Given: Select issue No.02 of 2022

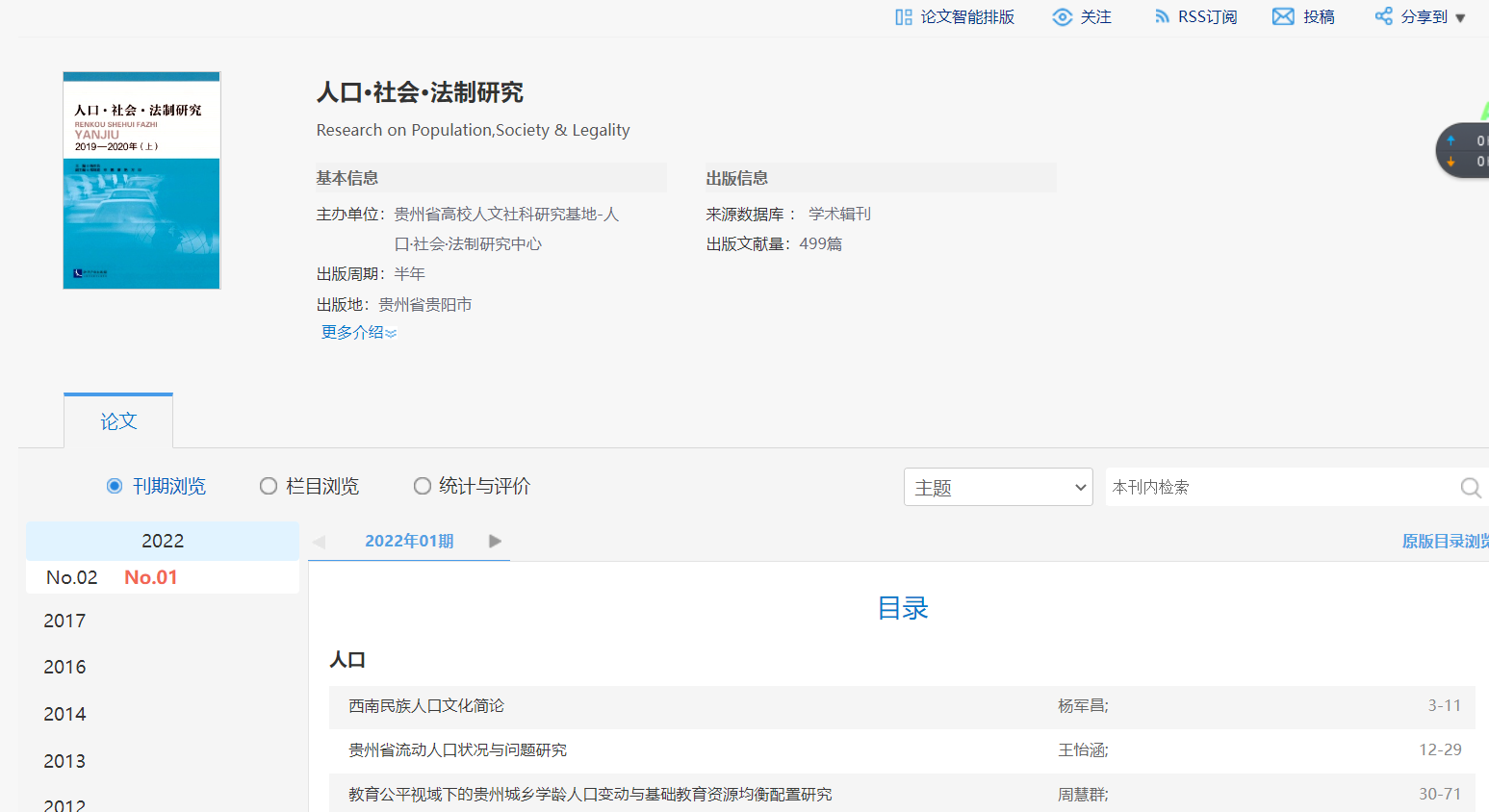Looking at the screenshot, I should [72, 578].
